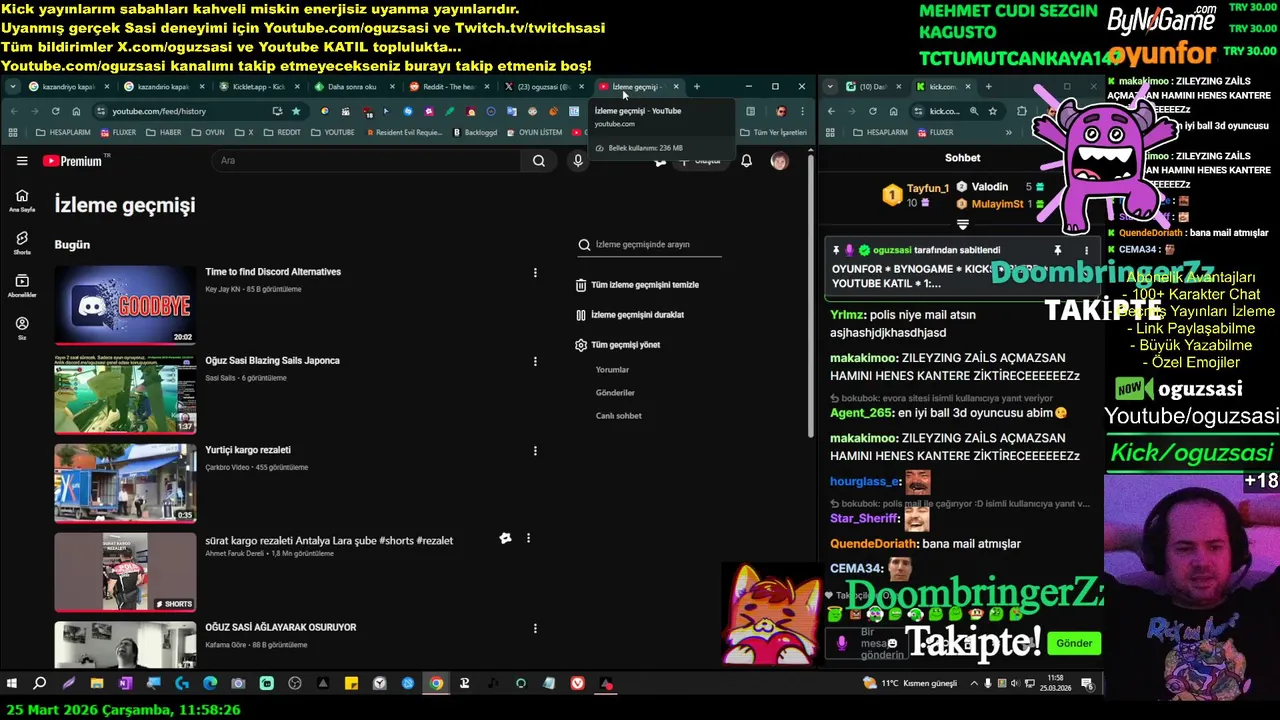Open the Tüm Yer İşaretleri folder
Screen dimensions: 1280x720
pyautogui.click(x=773, y=132)
